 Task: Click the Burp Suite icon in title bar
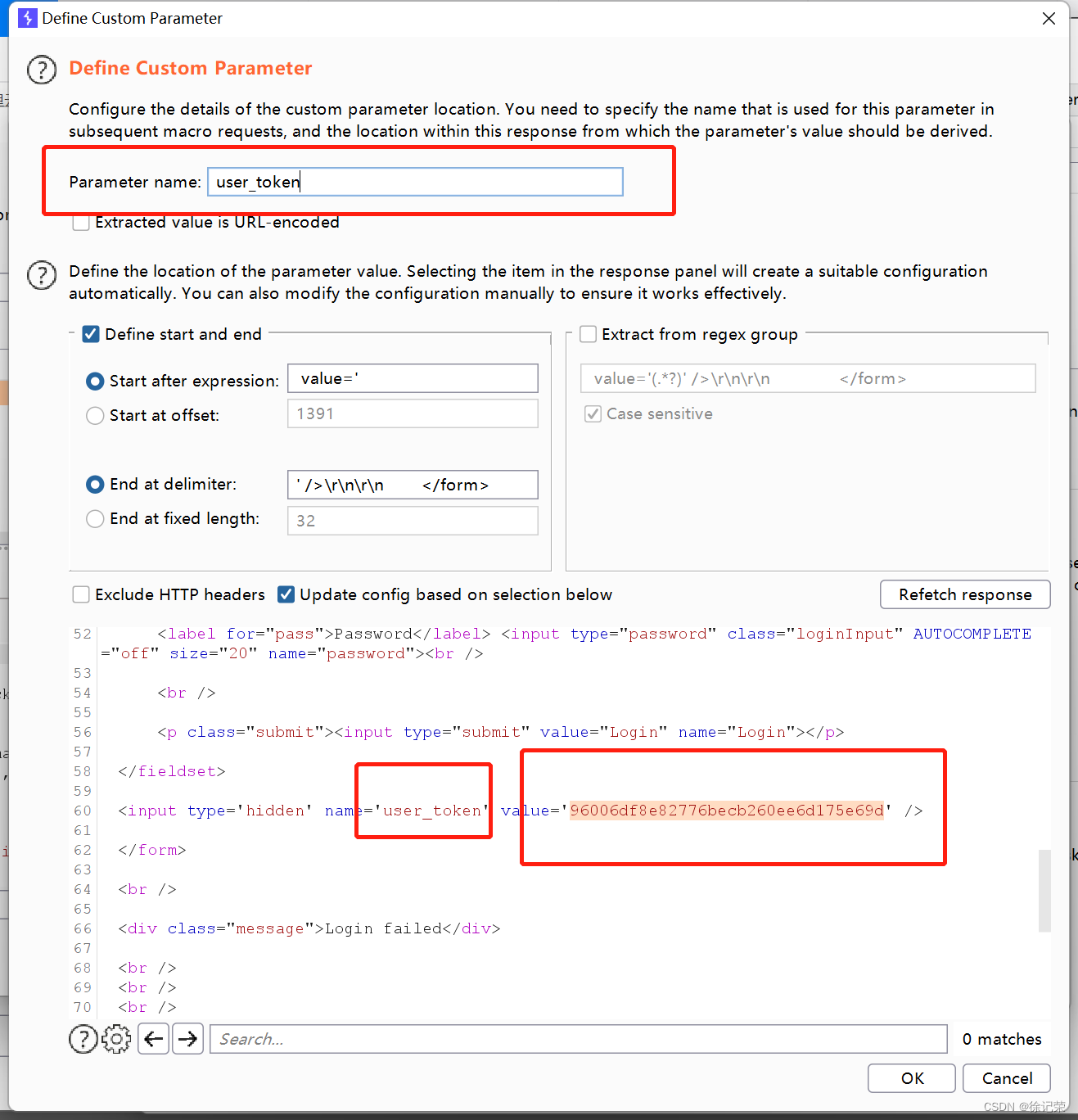(28, 18)
